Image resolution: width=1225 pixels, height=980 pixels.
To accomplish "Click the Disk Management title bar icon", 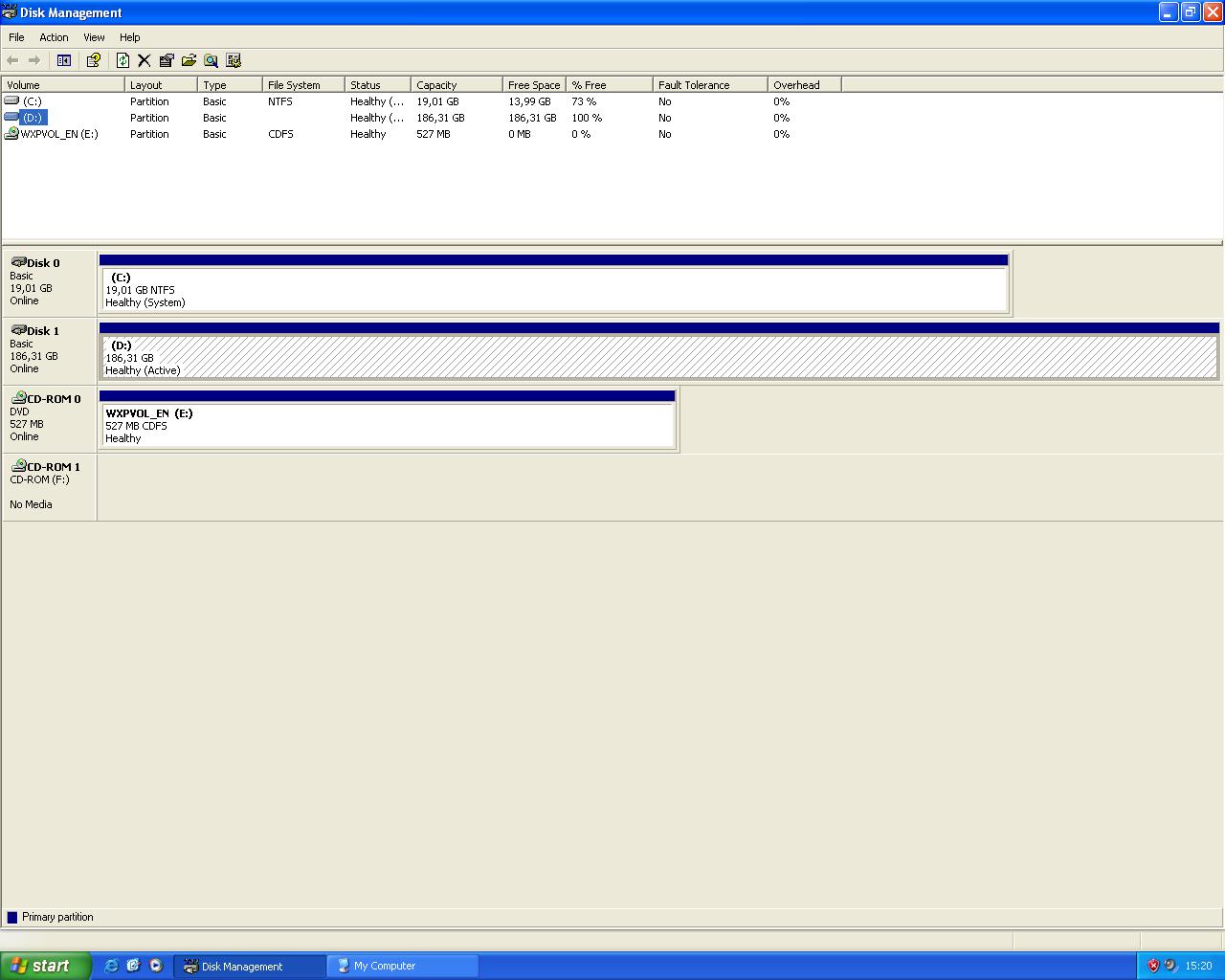I will tap(10, 12).
